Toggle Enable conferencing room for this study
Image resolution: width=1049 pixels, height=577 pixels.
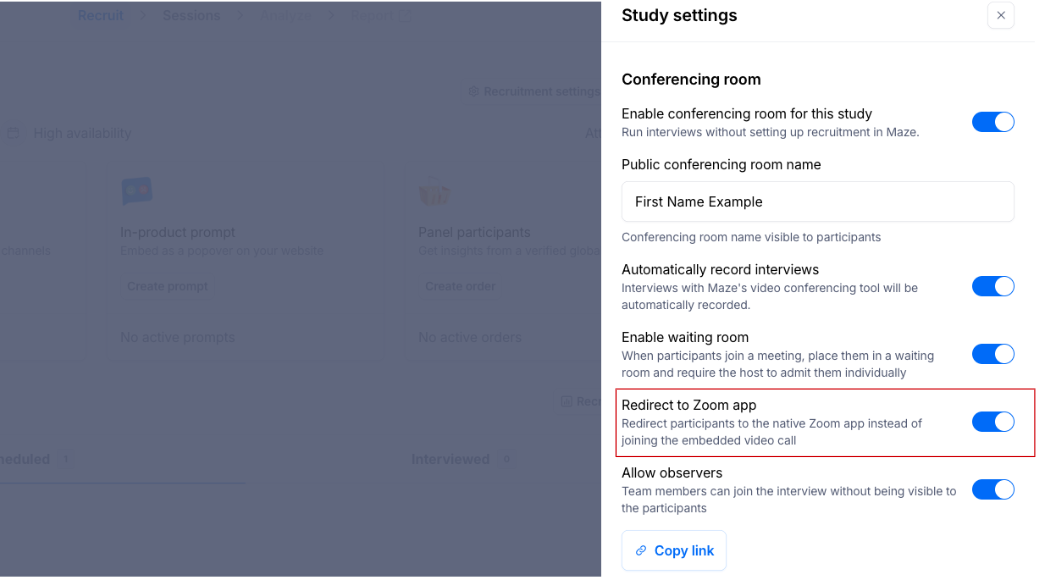tap(992, 122)
